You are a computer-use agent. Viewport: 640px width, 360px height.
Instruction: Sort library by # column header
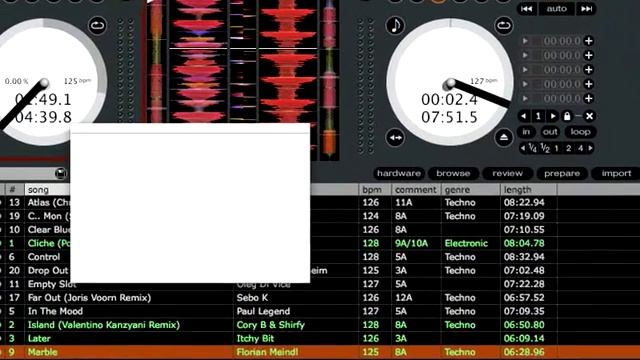coord(14,189)
